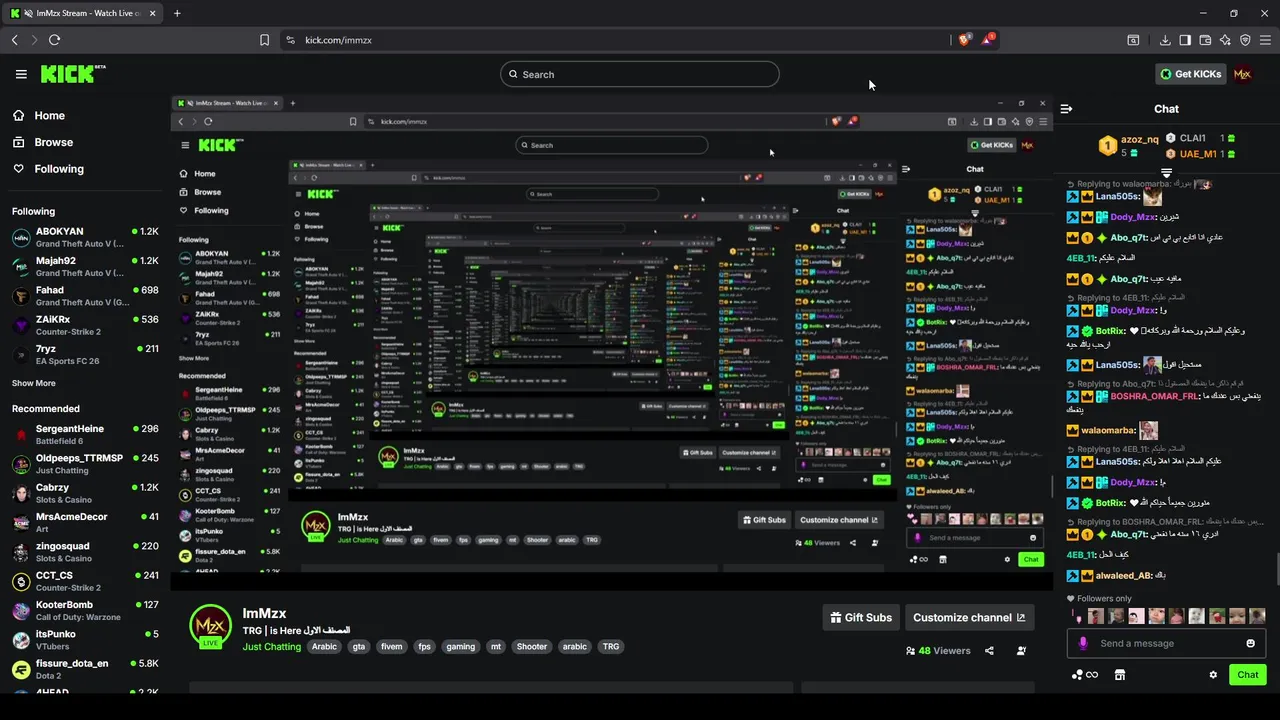The width and height of the screenshot is (1280, 720).
Task: Select the TRG tag
Action: [x=611, y=647]
